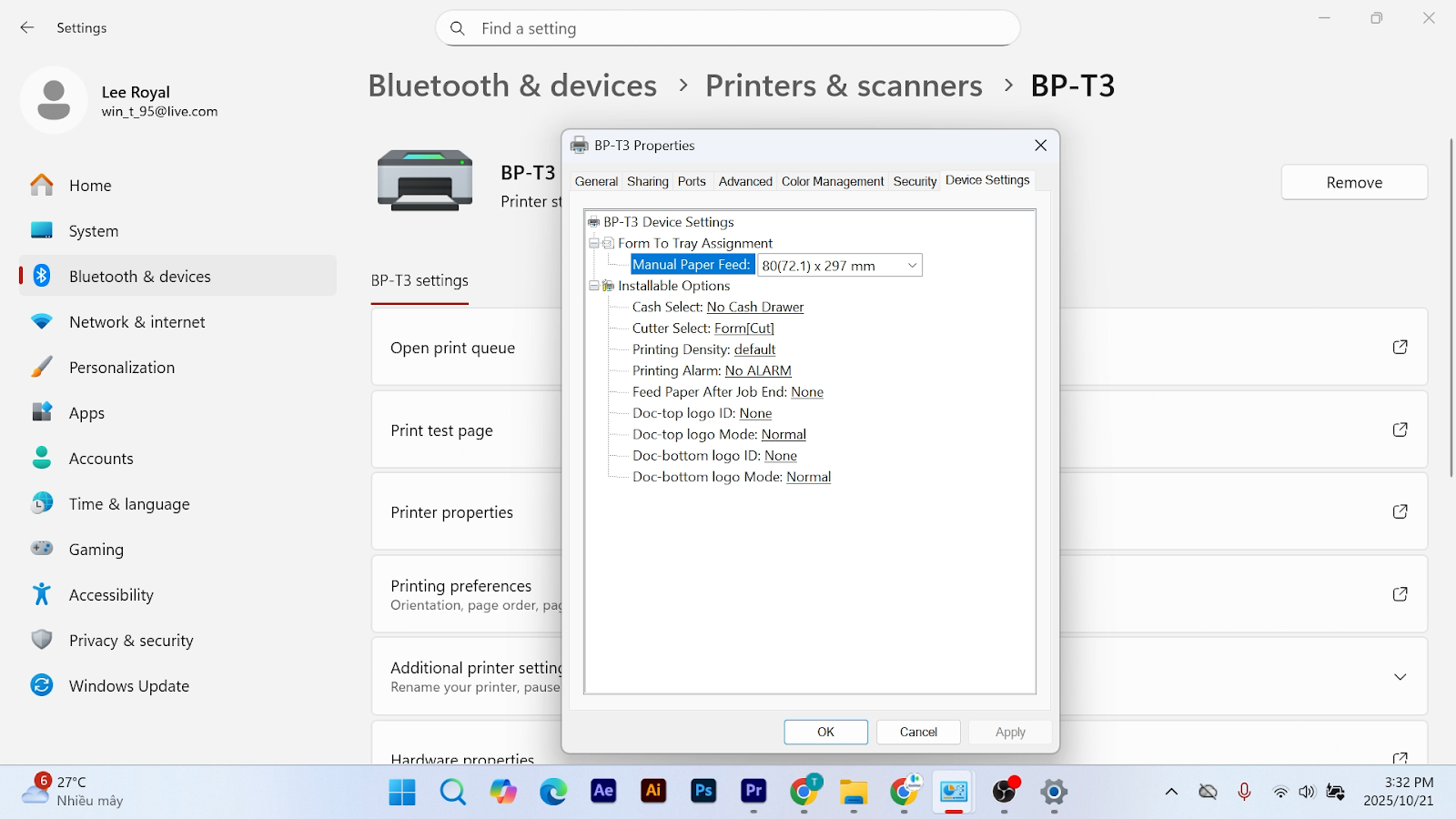Click the OK button in the dialog

[x=825, y=732]
